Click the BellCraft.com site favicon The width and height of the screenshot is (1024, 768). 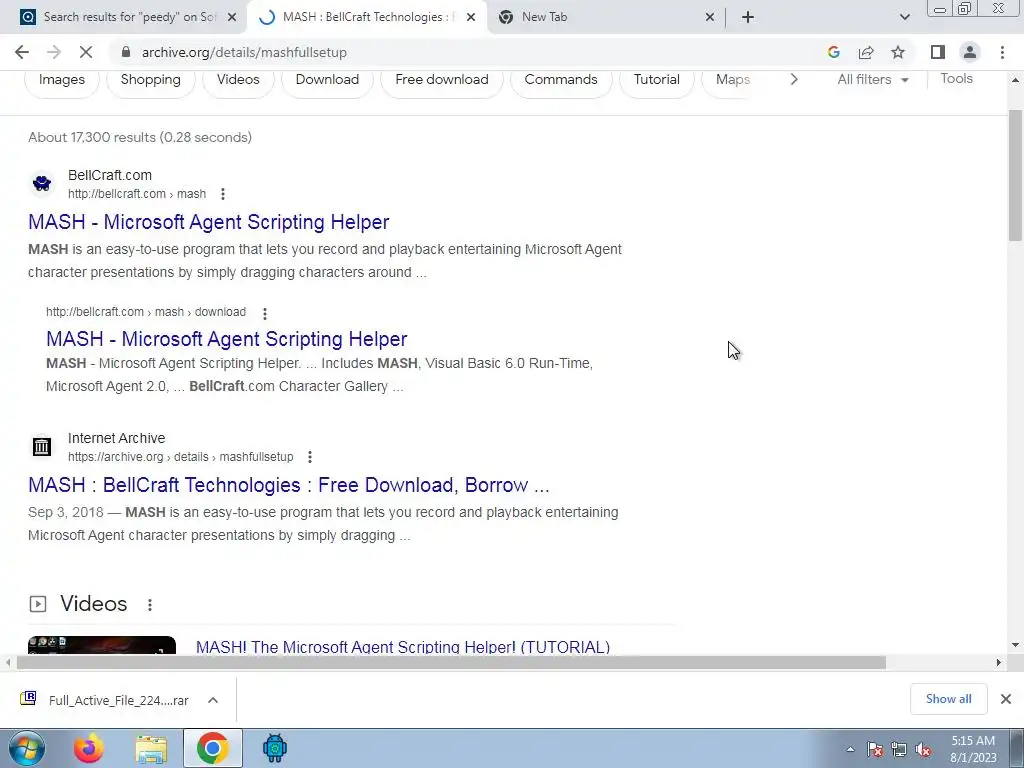tap(42, 184)
